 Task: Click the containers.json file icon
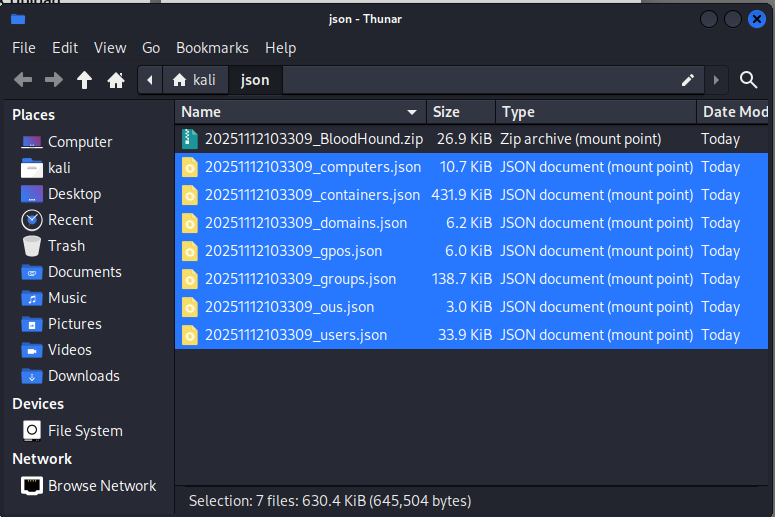[190, 195]
